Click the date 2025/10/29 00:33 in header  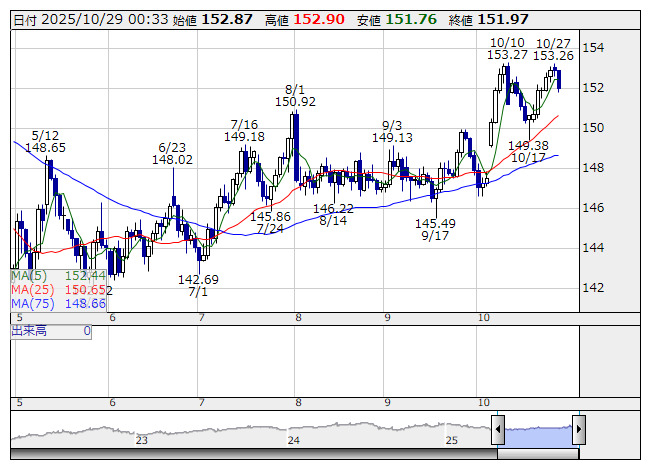[105, 20]
